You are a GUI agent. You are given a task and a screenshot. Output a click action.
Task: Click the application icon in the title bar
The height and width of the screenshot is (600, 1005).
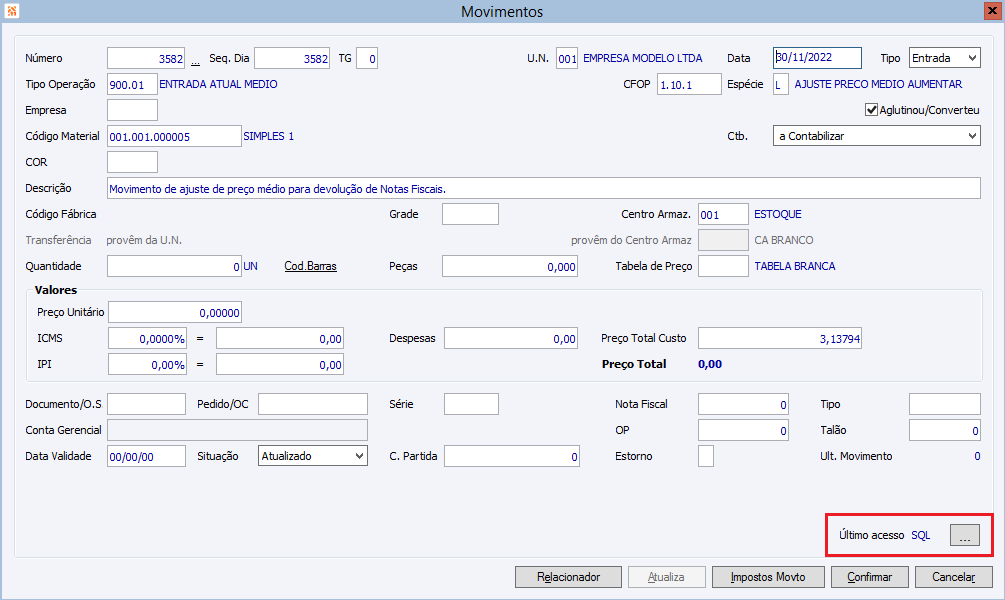[12, 11]
